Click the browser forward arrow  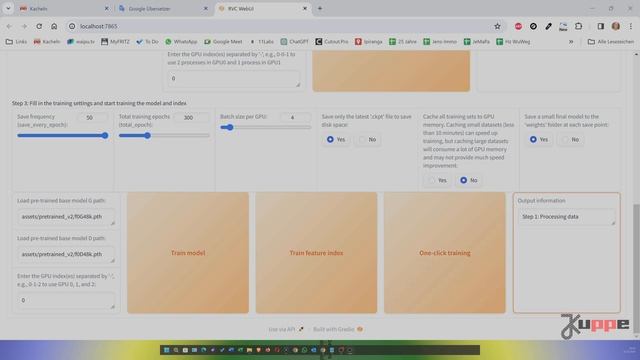24,26
